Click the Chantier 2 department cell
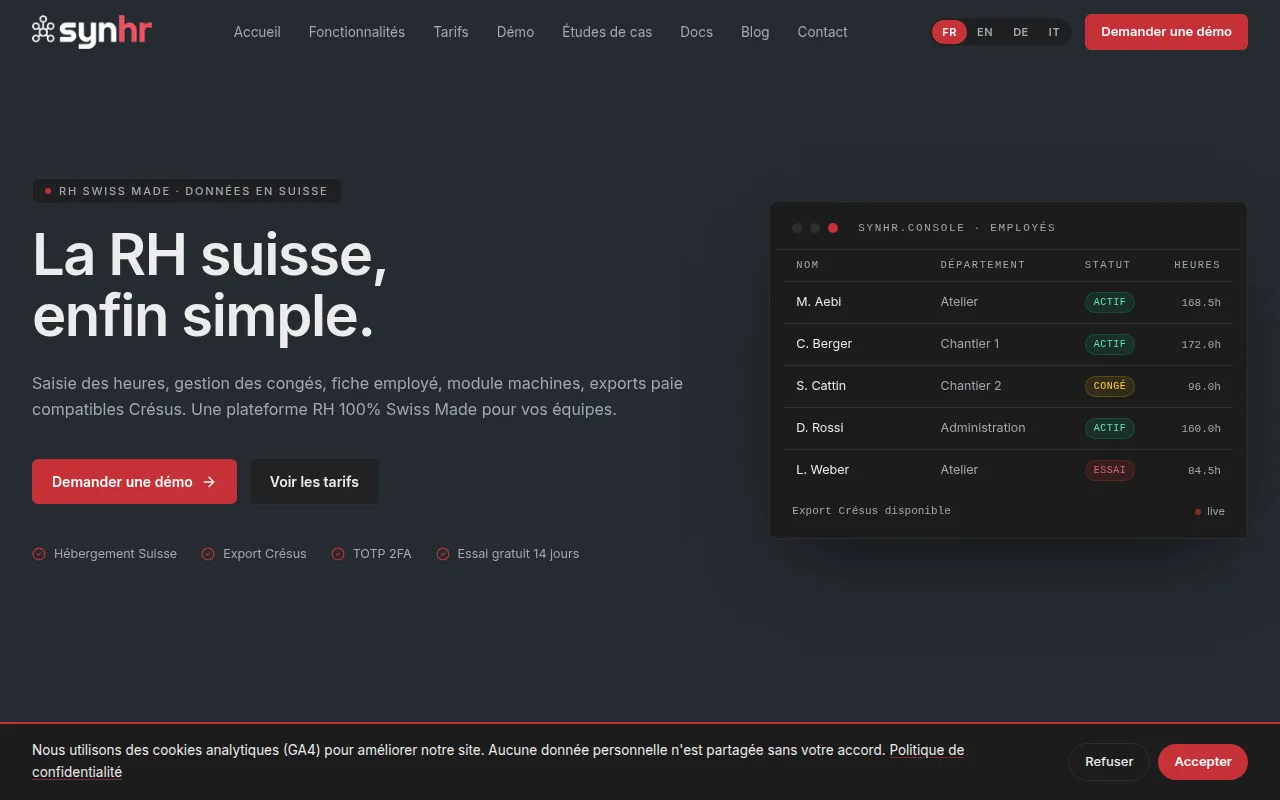Viewport: 1280px width, 800px height. [x=971, y=386]
